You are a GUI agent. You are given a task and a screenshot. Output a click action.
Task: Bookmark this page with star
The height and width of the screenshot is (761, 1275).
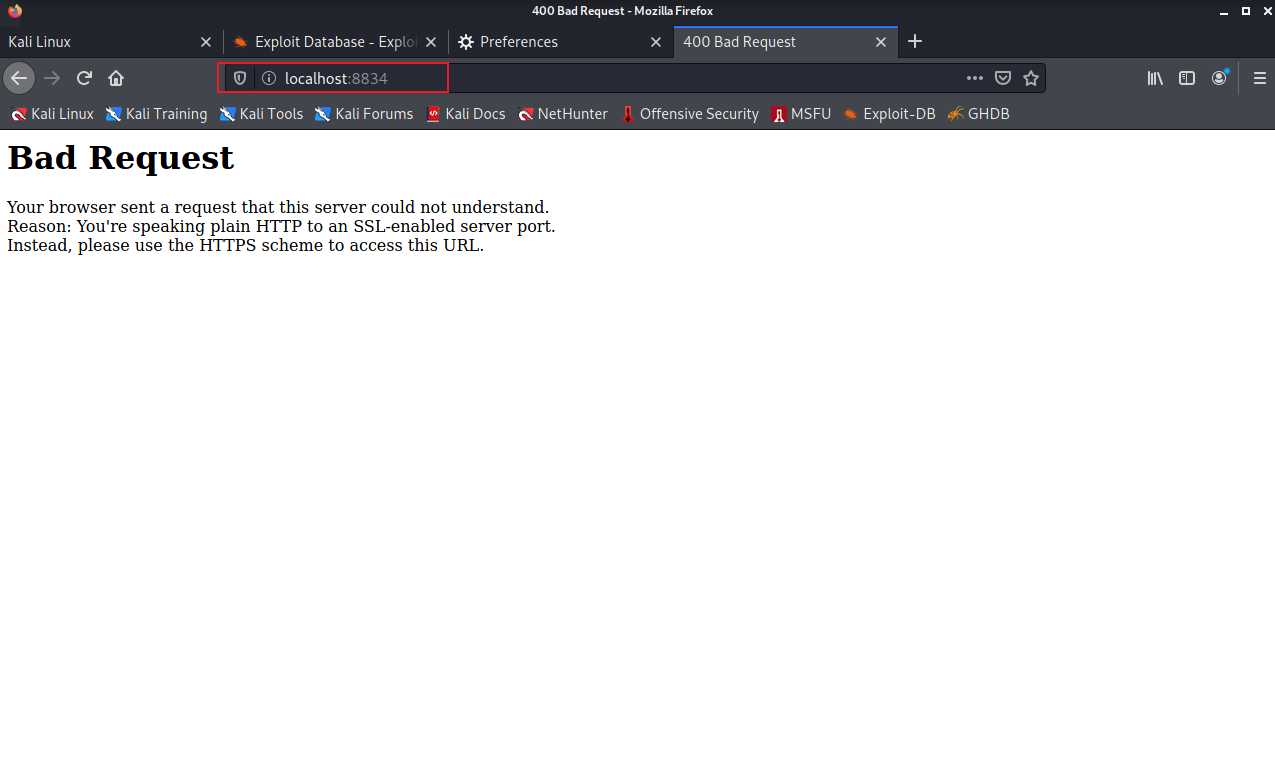pos(1031,78)
